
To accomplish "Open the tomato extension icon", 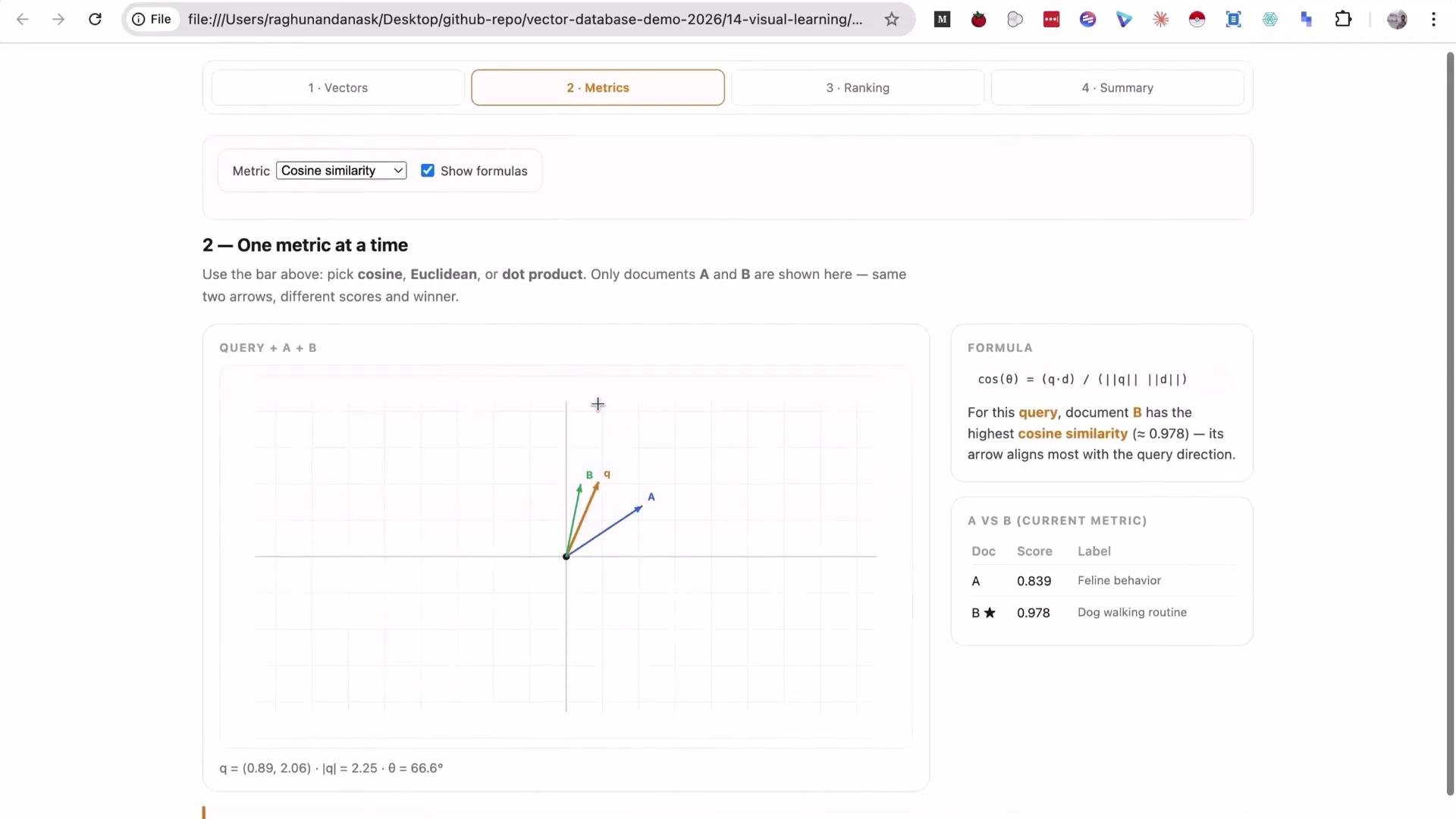I will pos(978,20).
